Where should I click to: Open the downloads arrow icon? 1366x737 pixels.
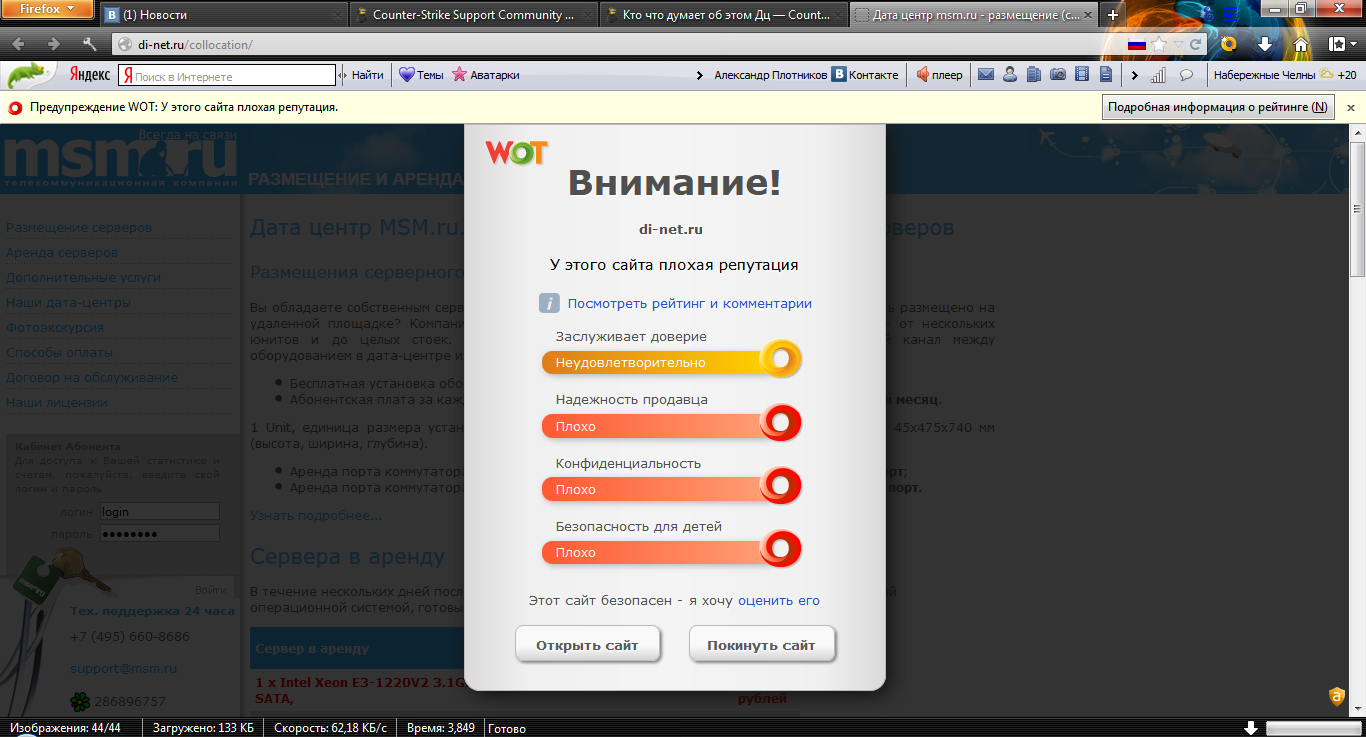click(1265, 44)
